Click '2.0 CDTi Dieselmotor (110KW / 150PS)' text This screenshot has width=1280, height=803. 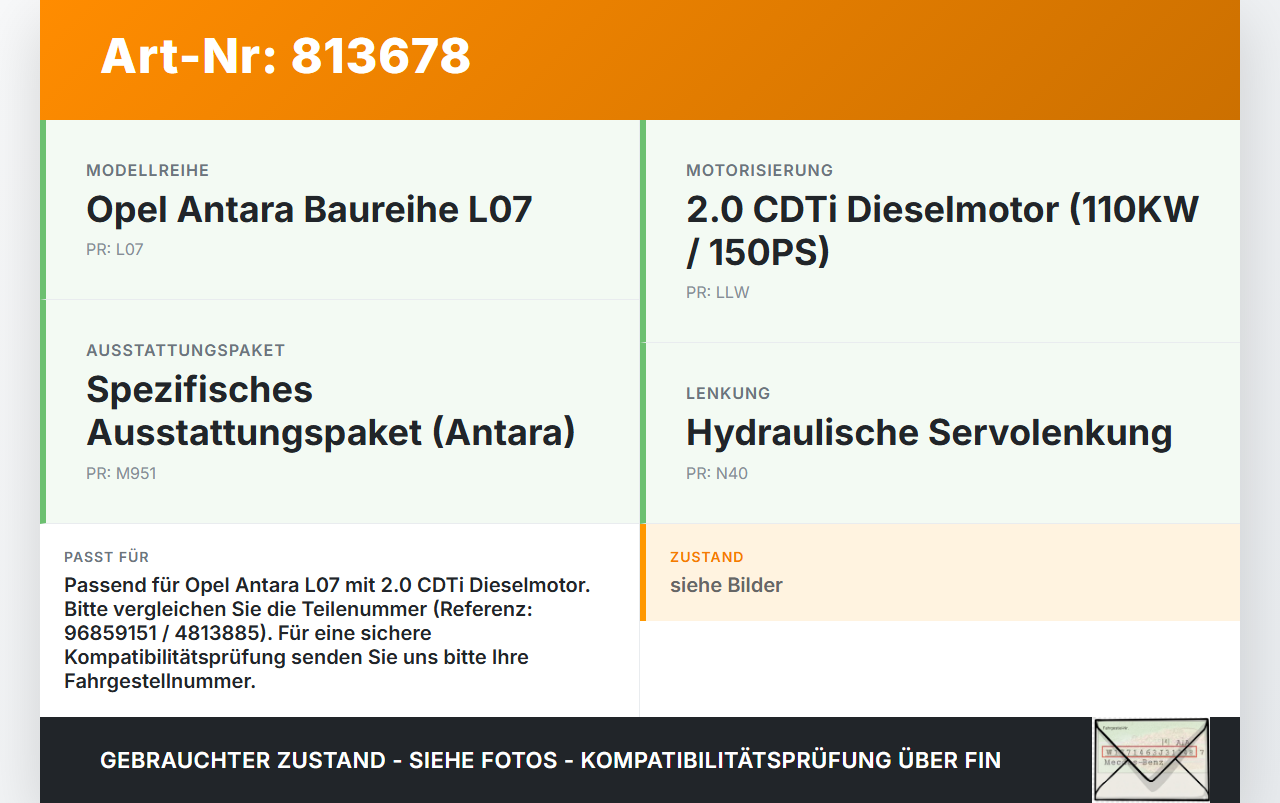tap(942, 231)
